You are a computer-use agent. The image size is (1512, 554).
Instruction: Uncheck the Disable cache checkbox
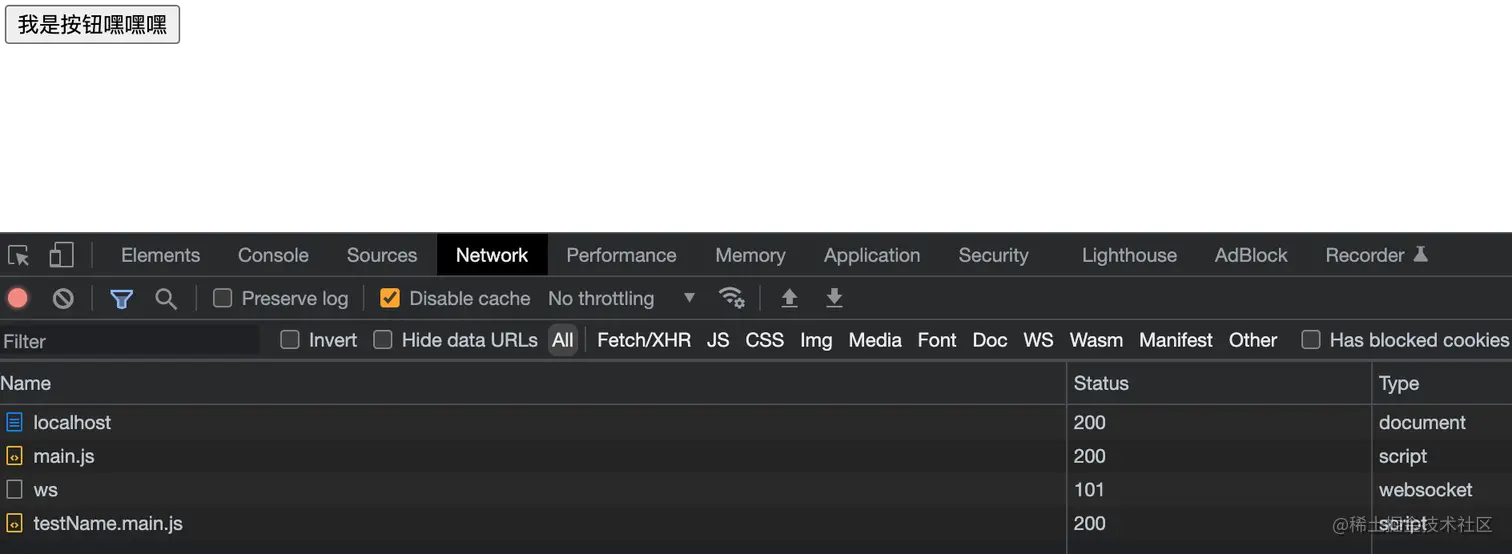(x=390, y=298)
